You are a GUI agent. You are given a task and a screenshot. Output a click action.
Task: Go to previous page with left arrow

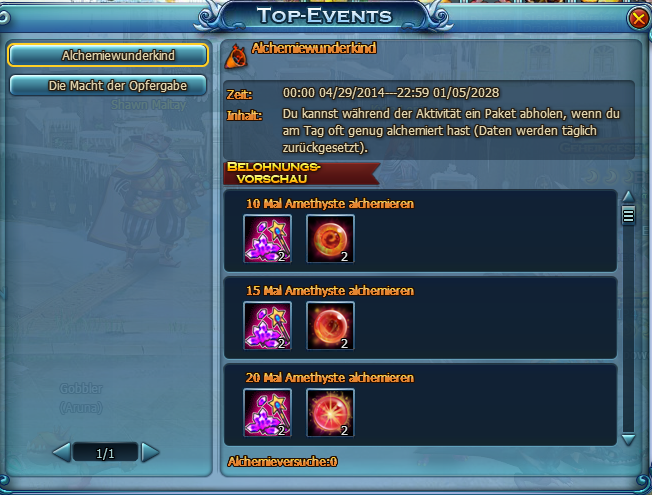(62, 452)
